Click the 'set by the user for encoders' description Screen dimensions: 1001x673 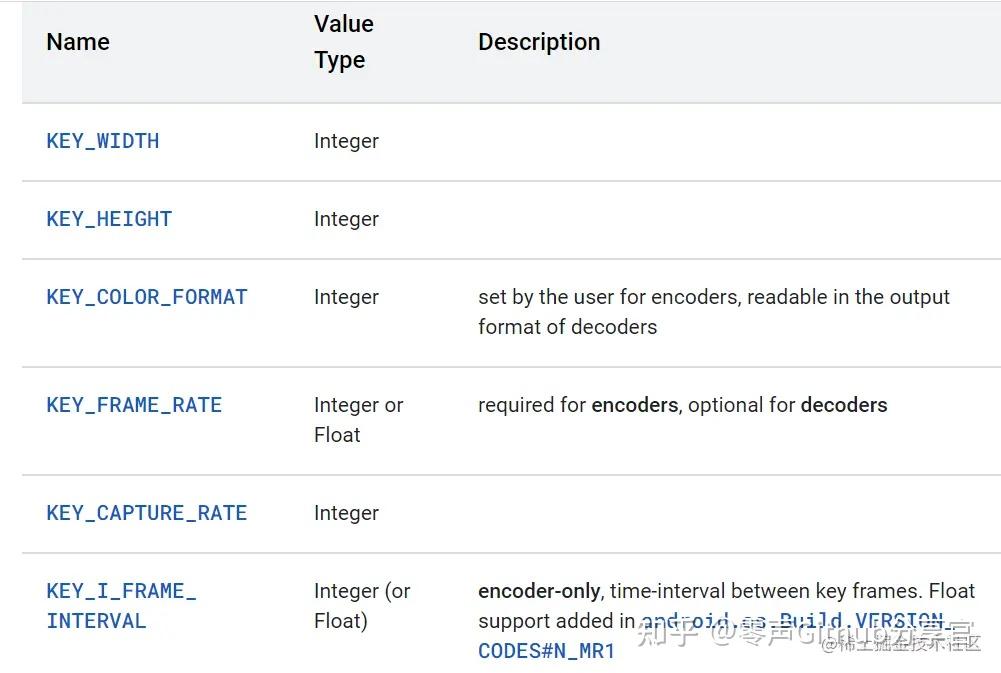(713, 311)
